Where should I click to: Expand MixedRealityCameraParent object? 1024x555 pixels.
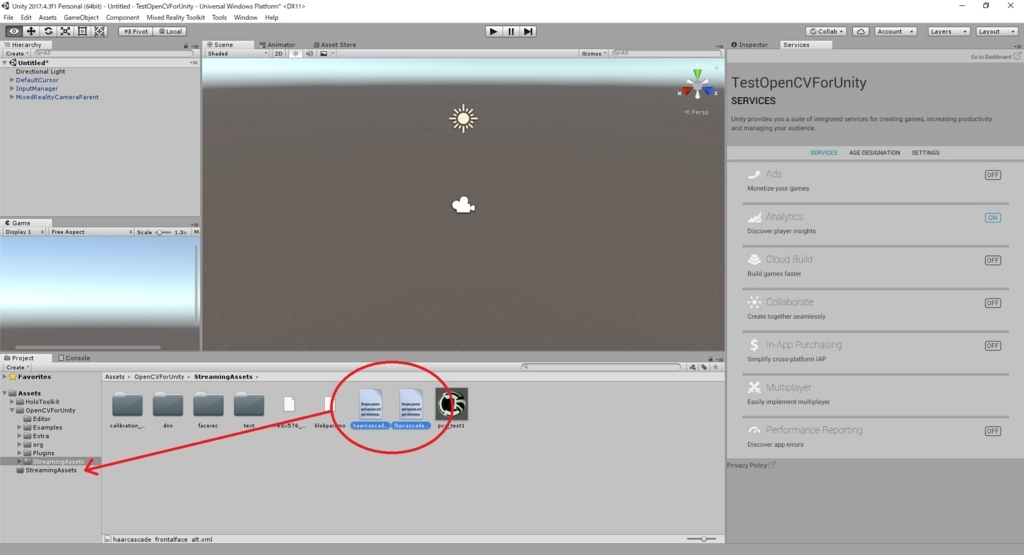pos(12,97)
